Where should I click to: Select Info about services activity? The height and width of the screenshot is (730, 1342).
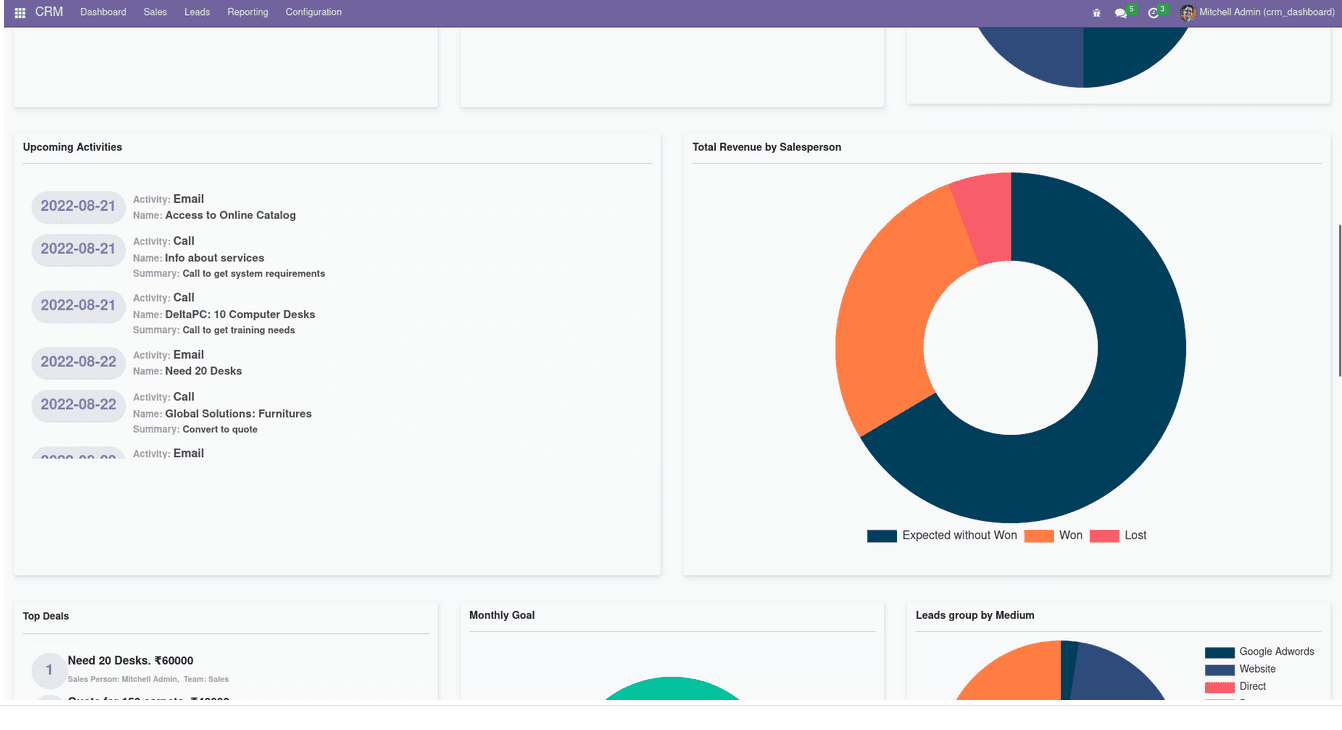(214, 258)
